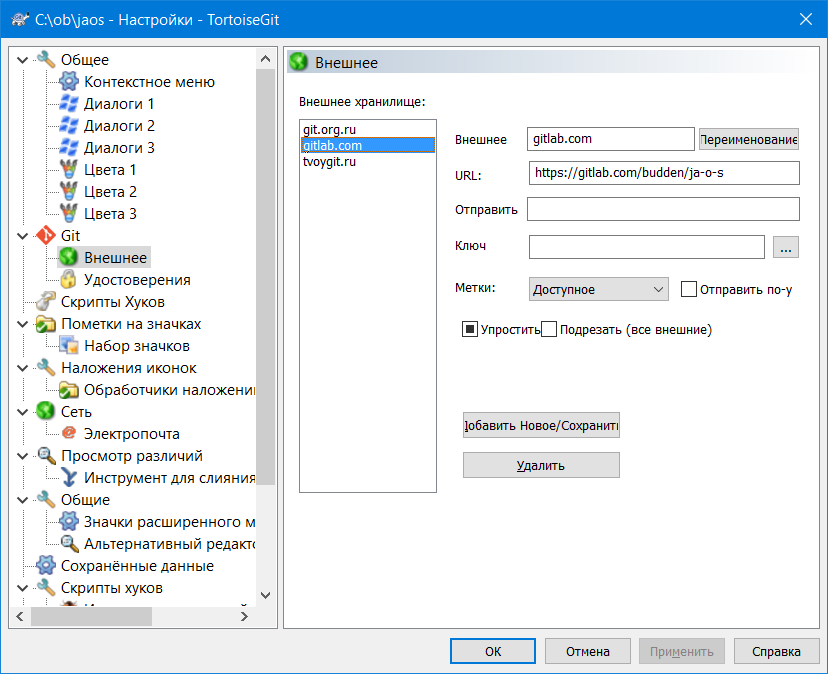Click the wrench icon beside Общие
This screenshot has width=828, height=674.
pyautogui.click(x=46, y=500)
